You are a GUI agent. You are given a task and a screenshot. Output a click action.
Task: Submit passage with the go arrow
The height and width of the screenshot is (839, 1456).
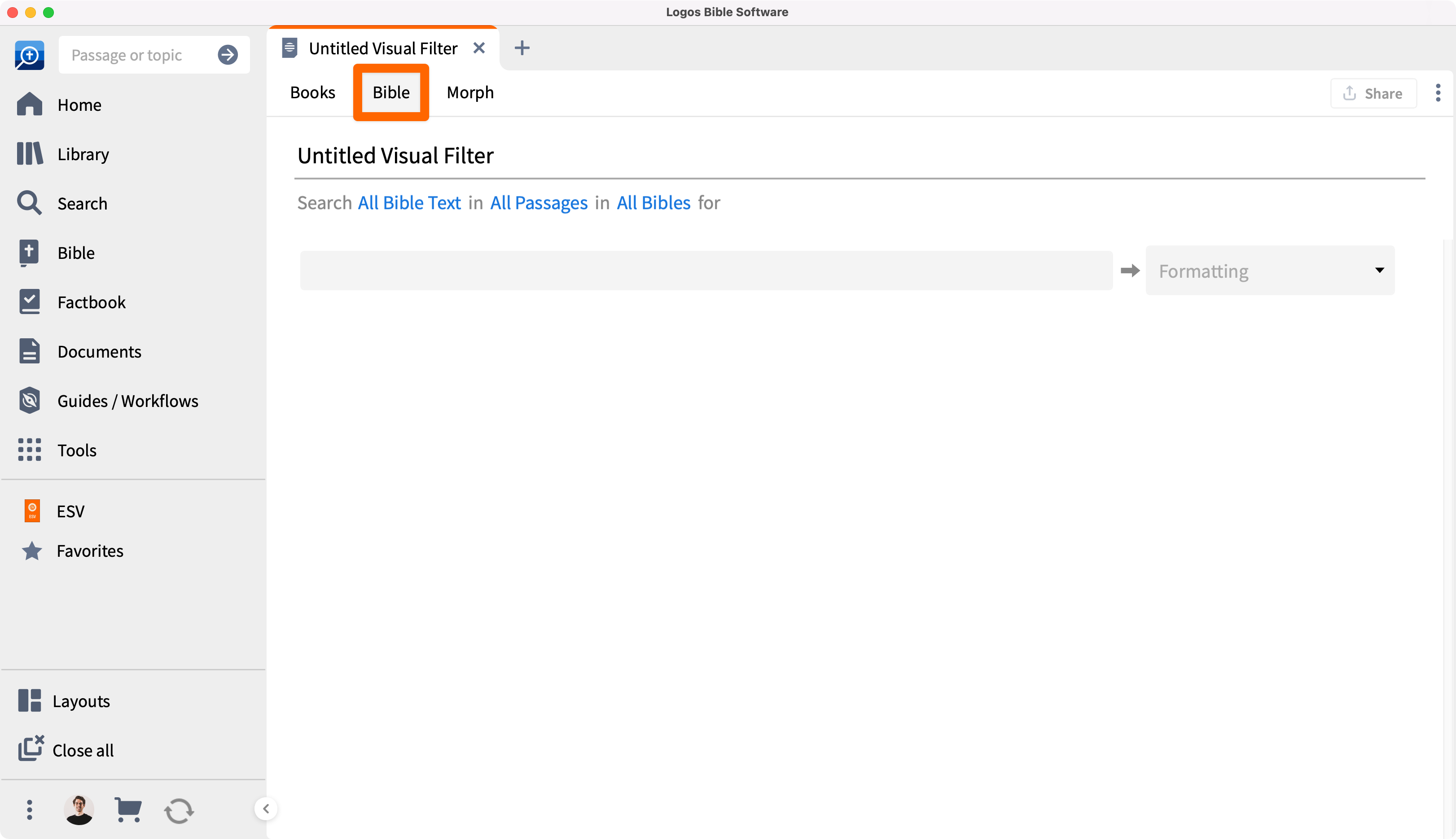click(228, 55)
